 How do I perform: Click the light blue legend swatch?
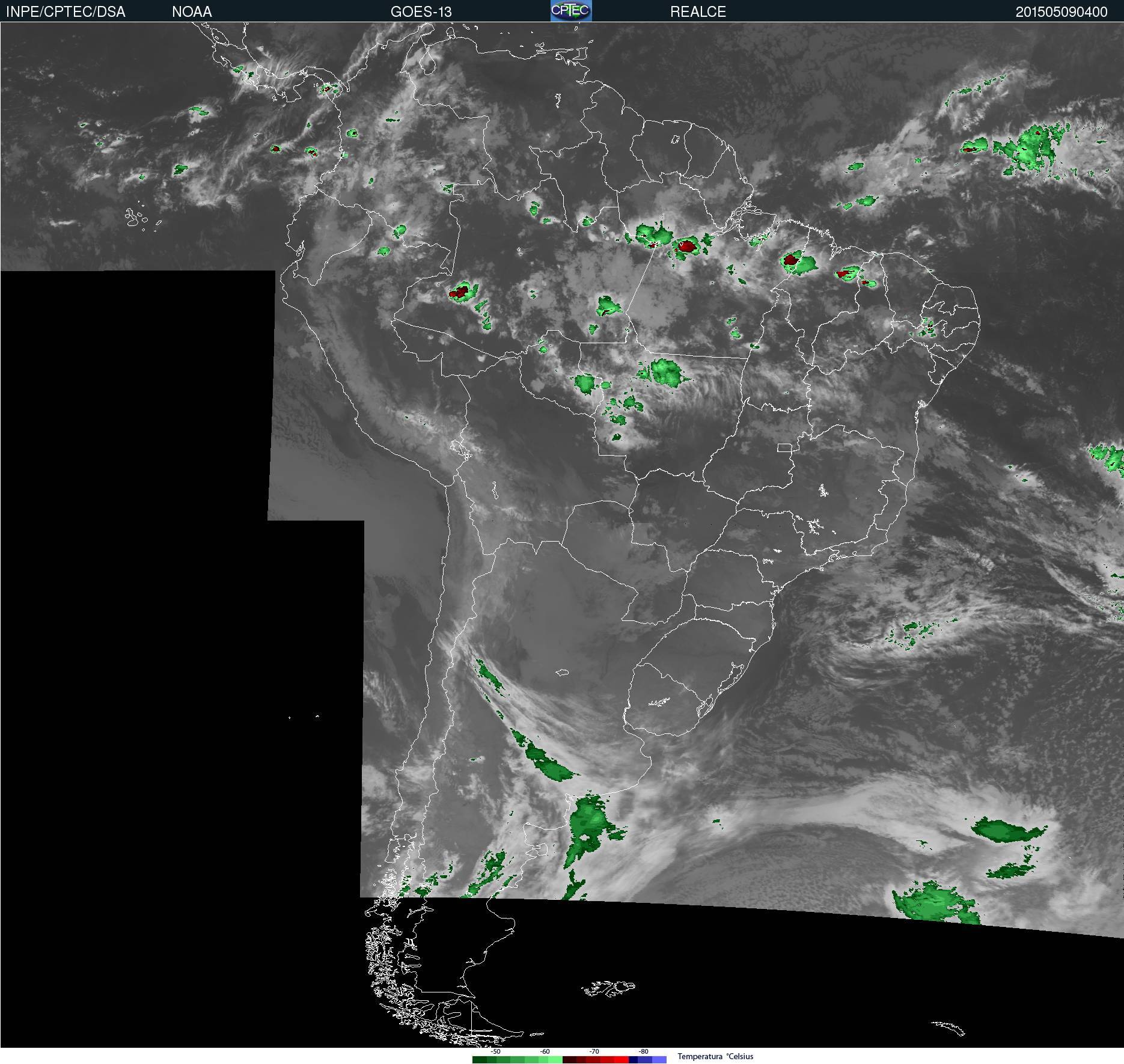click(659, 1060)
